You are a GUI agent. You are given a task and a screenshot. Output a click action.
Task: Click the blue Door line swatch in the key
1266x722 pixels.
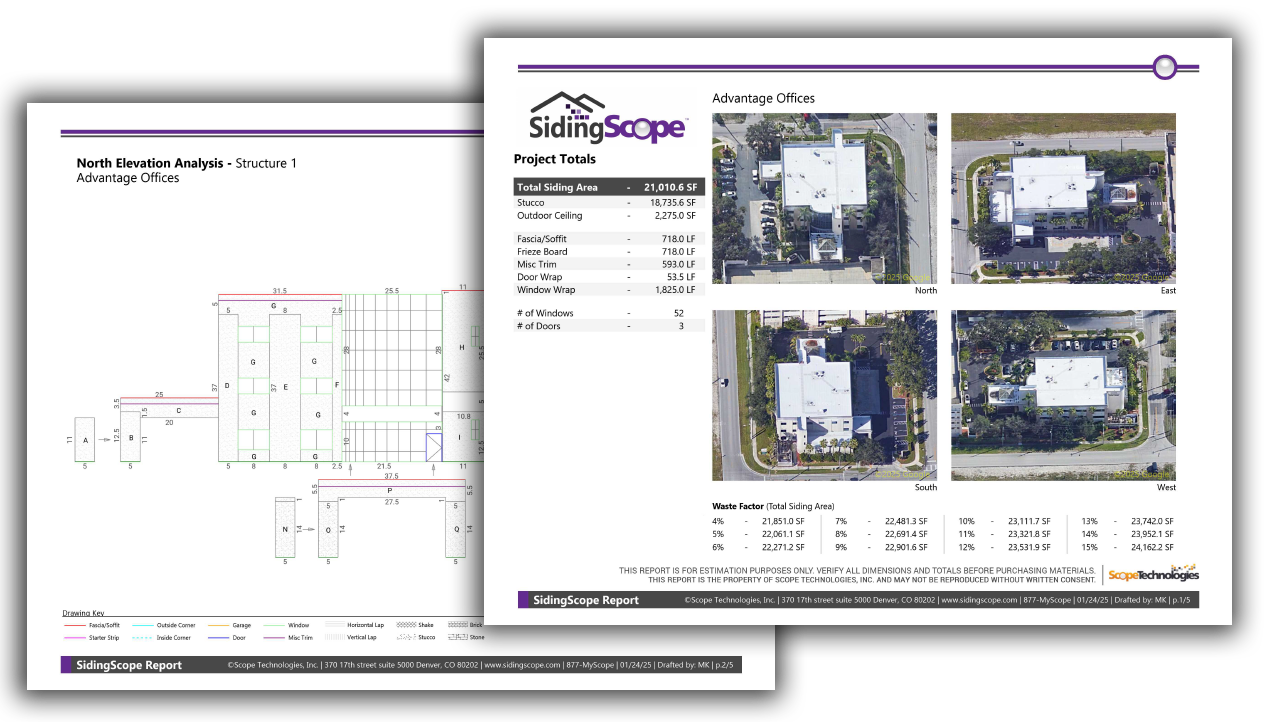(218, 637)
